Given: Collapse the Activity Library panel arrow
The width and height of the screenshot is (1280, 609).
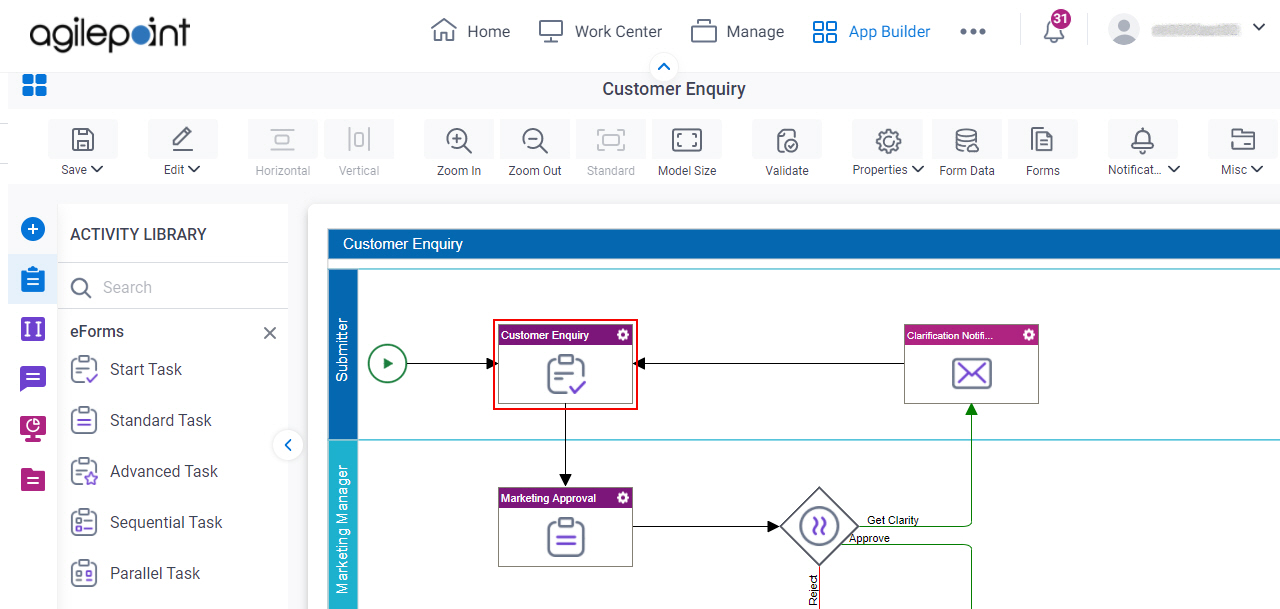Looking at the screenshot, I should point(288,445).
